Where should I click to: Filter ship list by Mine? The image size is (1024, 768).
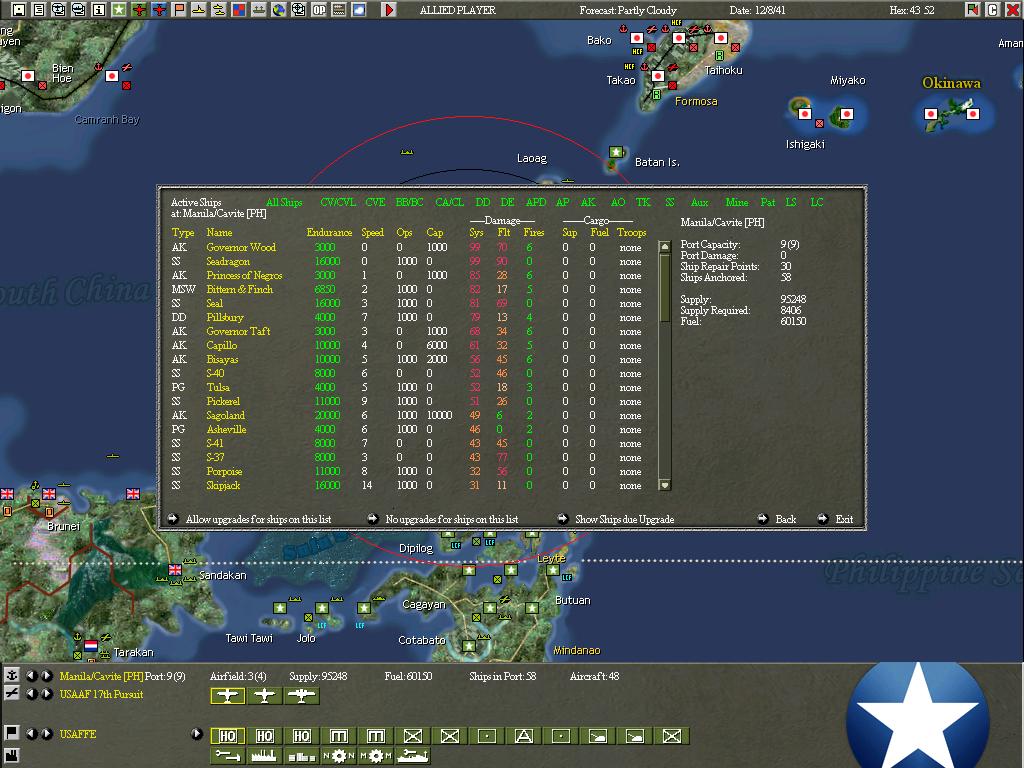click(737, 202)
